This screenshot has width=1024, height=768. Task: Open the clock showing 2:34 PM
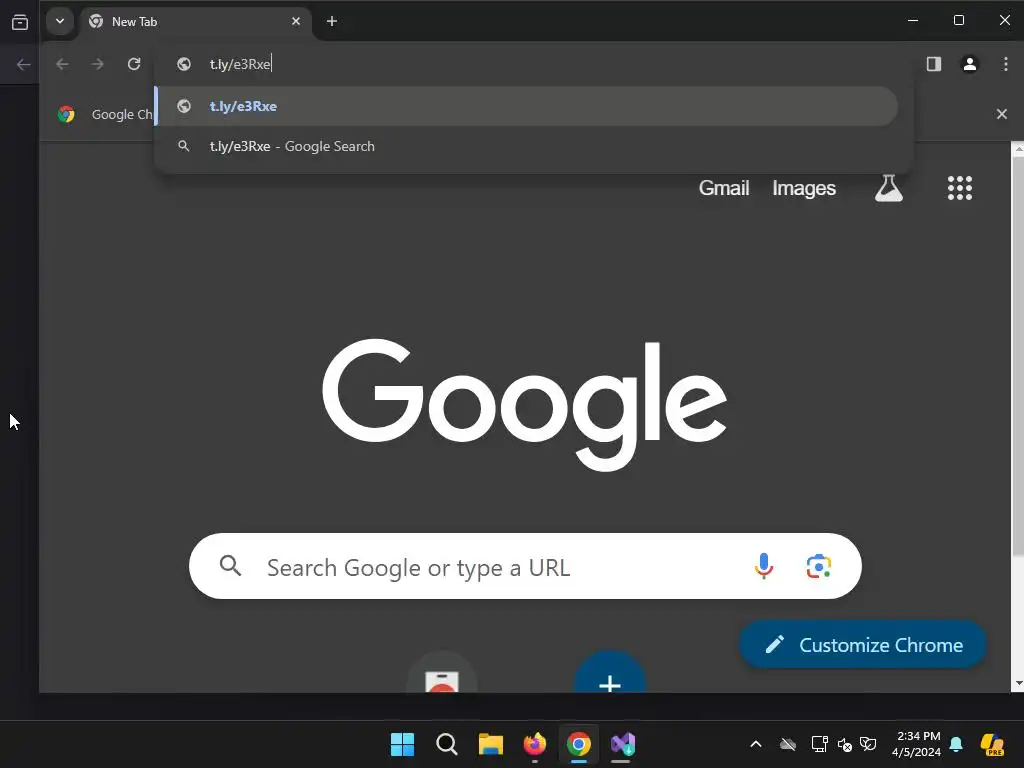[916, 744]
